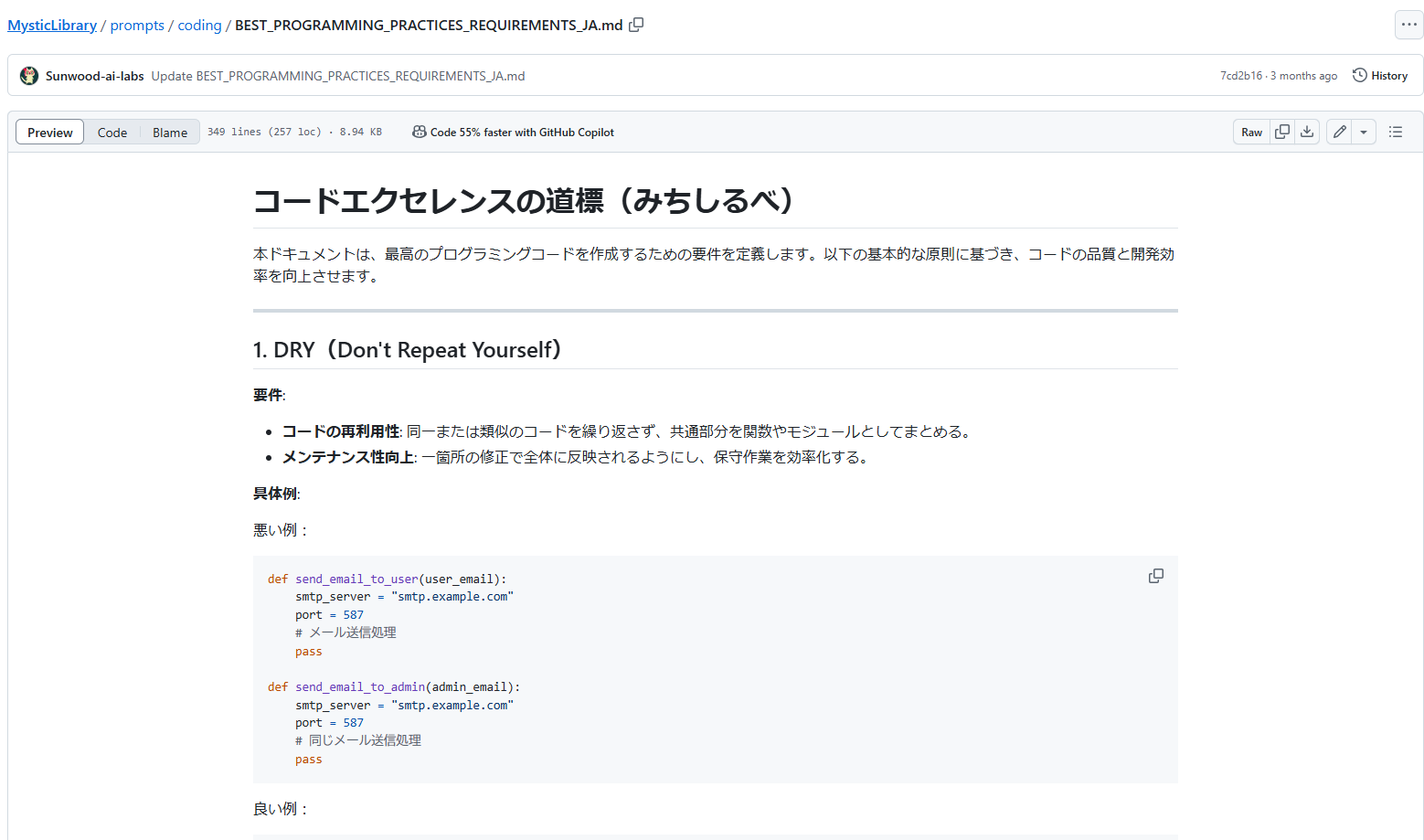Download the raw file

[x=1307, y=132]
